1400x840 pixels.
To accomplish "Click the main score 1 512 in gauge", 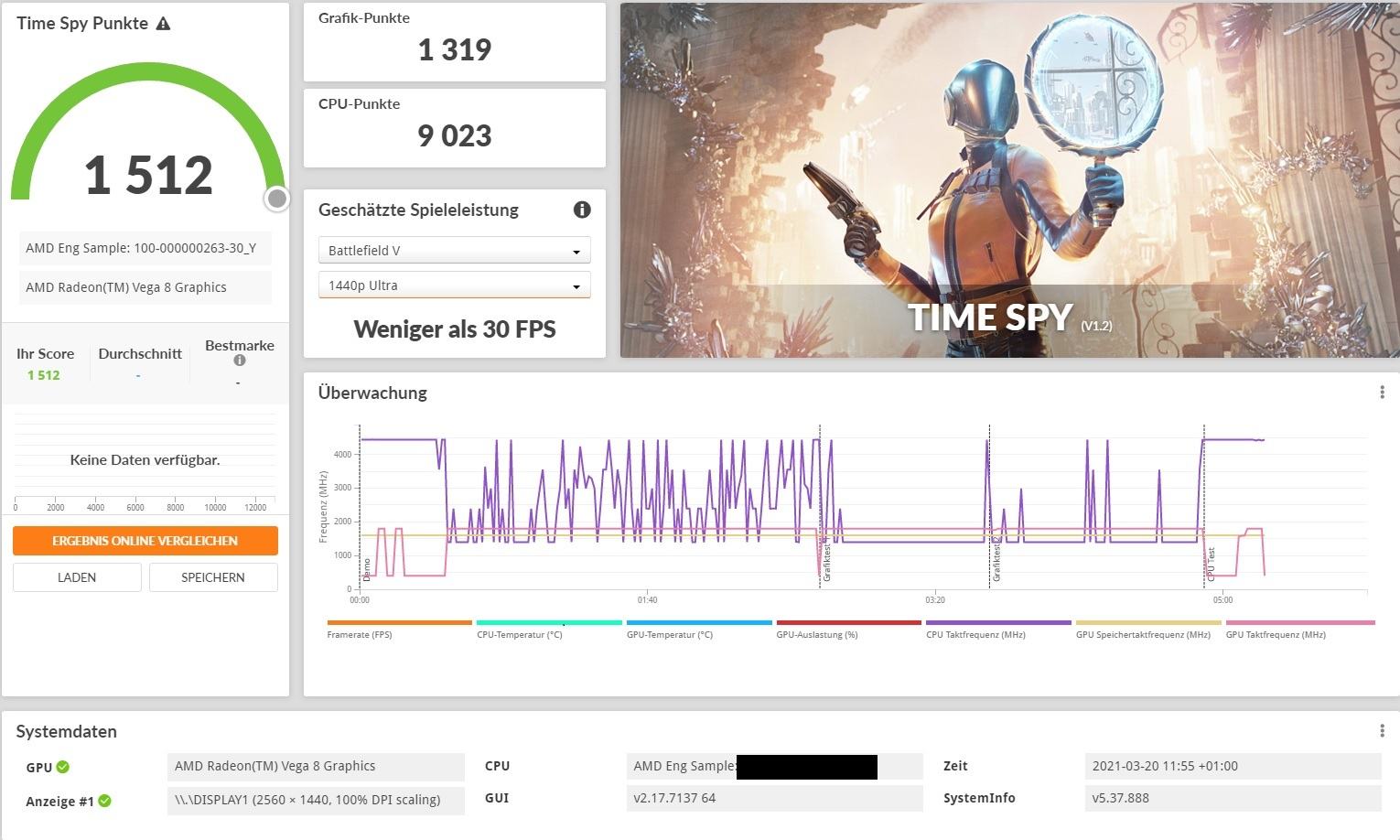I will tap(149, 175).
